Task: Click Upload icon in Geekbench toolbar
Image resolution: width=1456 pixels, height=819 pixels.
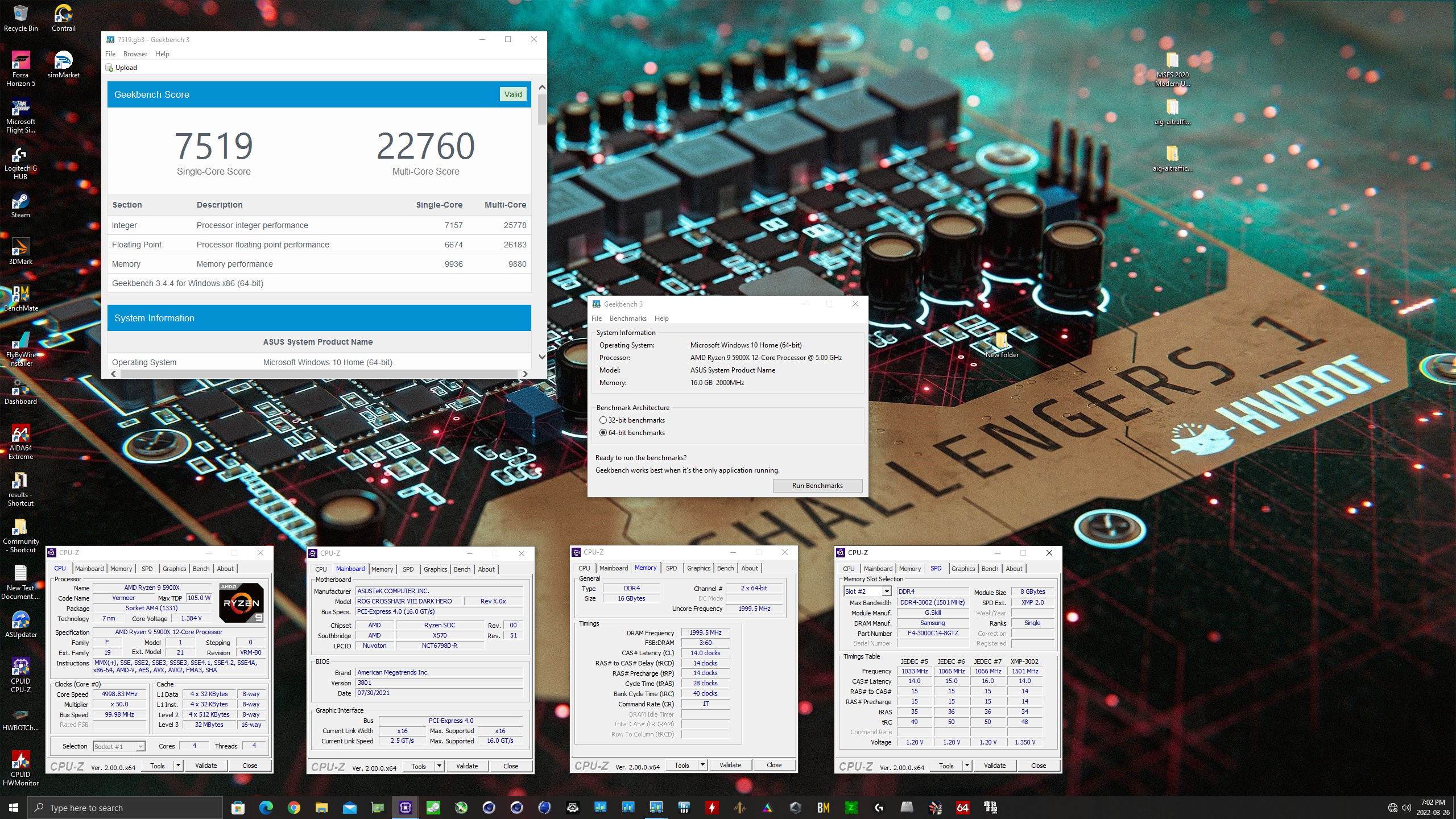Action: click(x=110, y=68)
